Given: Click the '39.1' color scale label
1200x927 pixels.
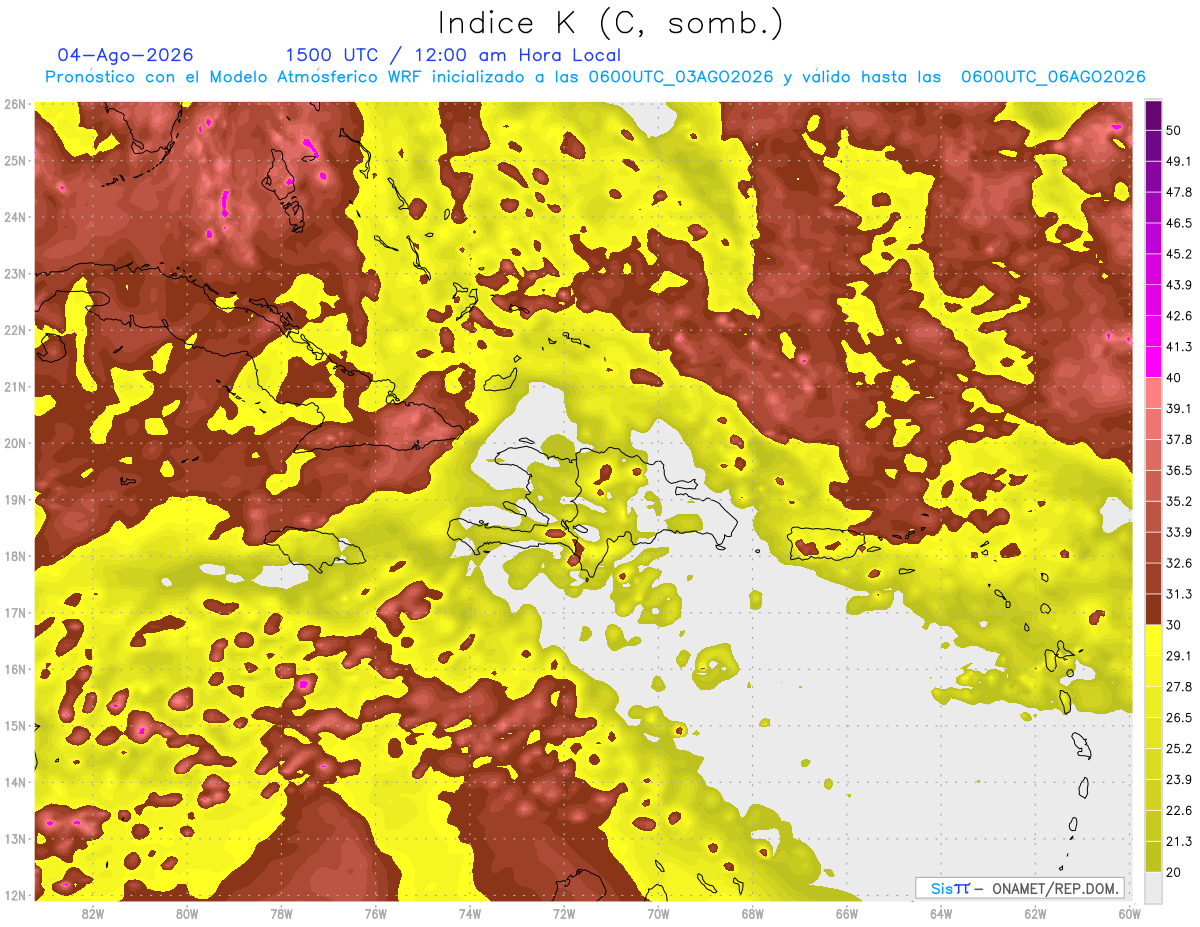Looking at the screenshot, I should point(1179,408).
